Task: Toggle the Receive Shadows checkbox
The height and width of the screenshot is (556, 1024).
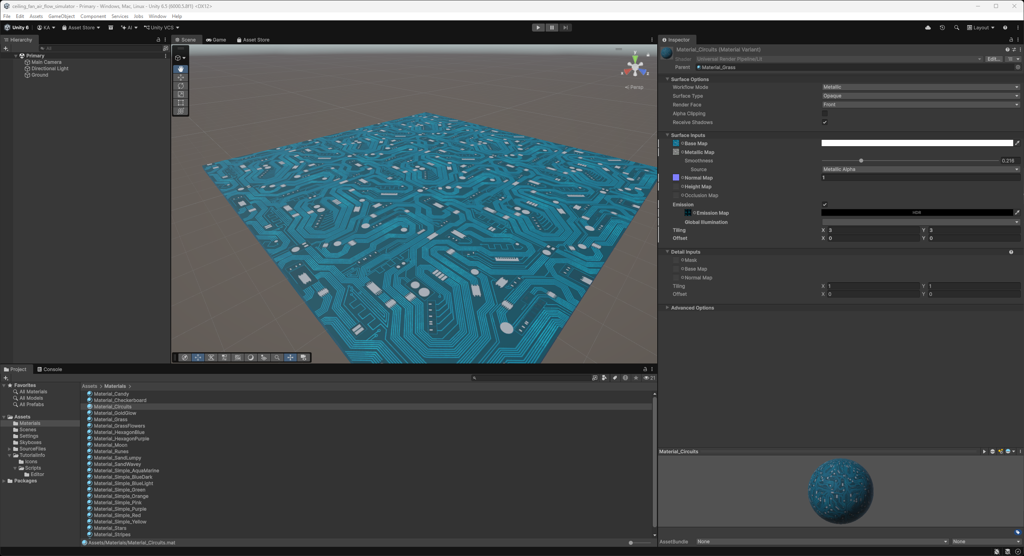Action: (x=825, y=122)
